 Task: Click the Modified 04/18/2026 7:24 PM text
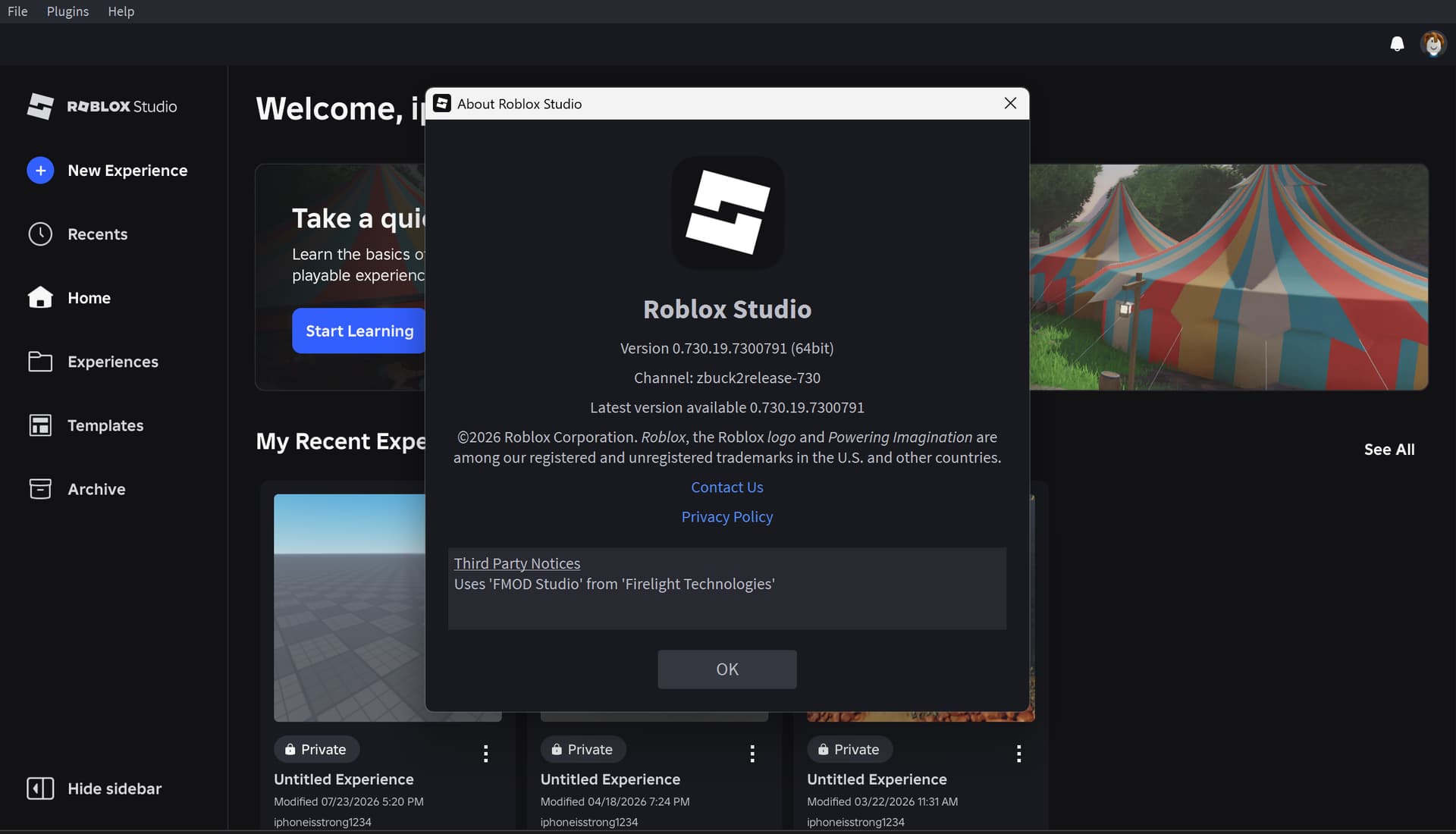click(x=615, y=801)
